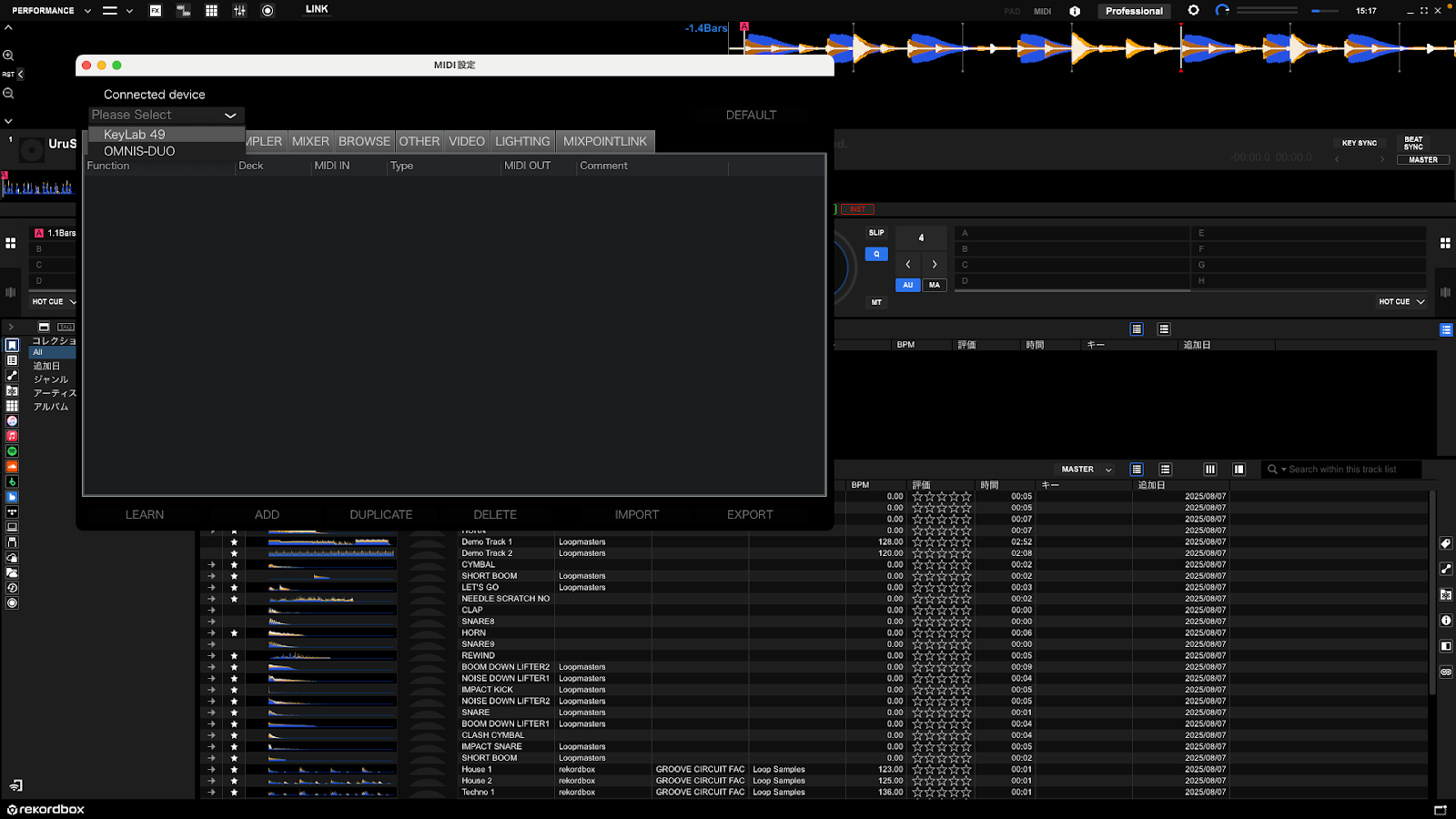Enable the MASTER deck button
This screenshot has height=819, width=1456.
click(x=1422, y=160)
